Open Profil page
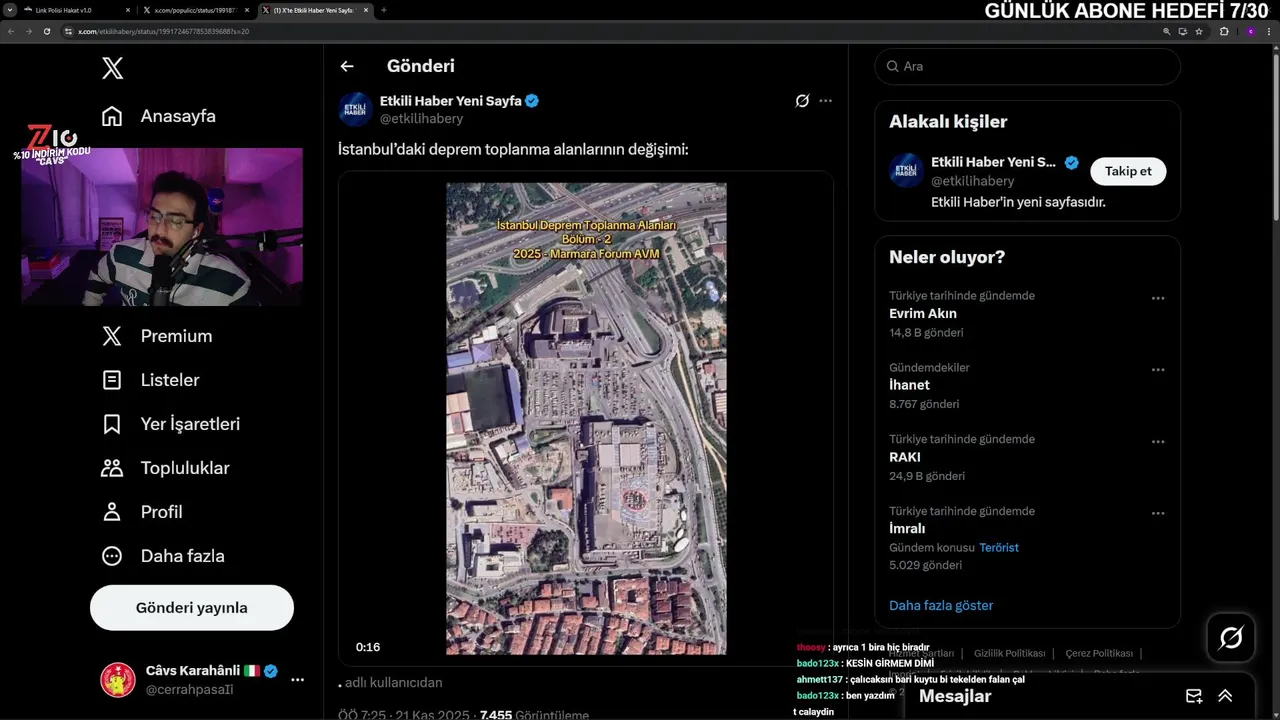 142,512
